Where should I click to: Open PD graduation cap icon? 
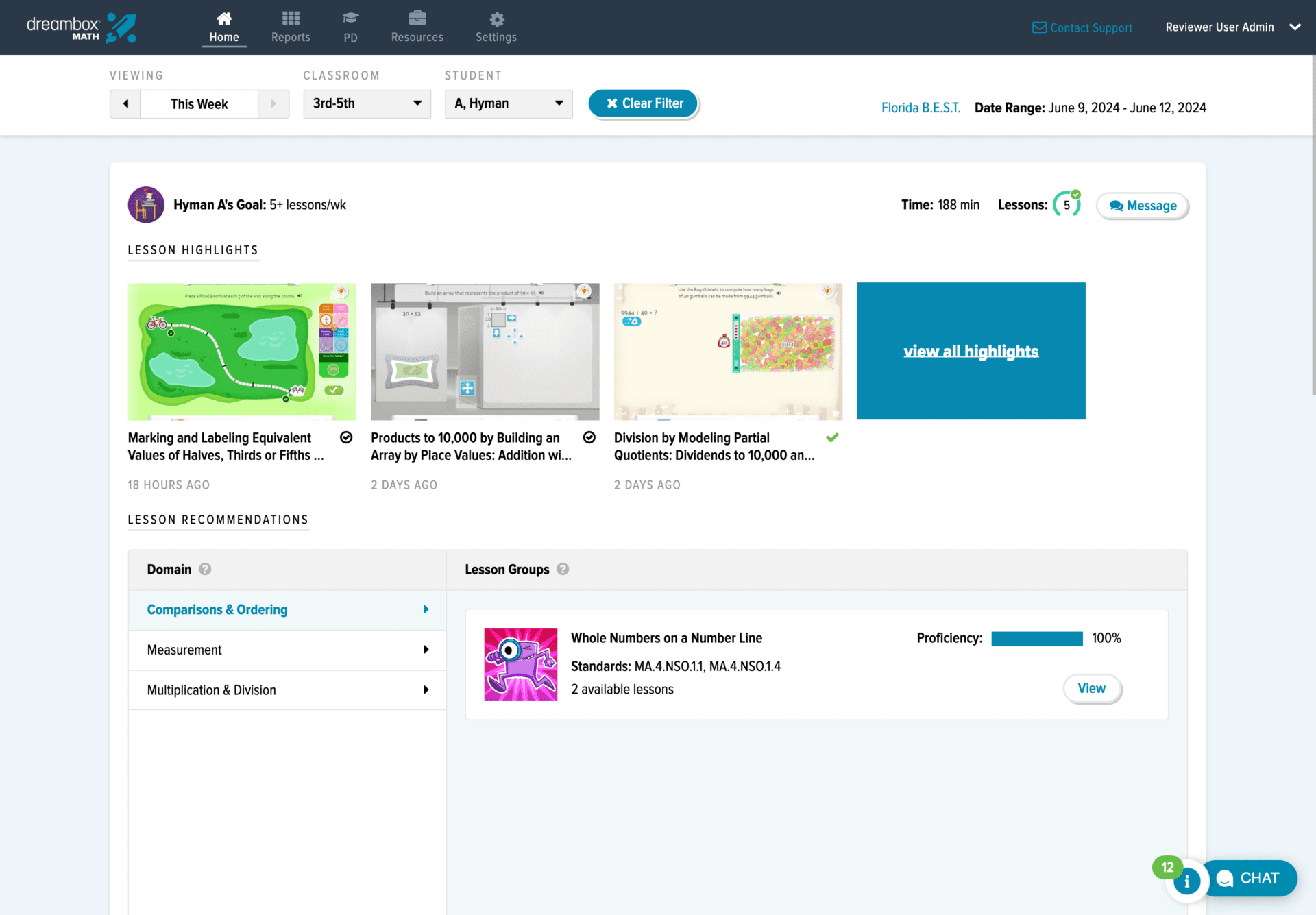coord(350,19)
